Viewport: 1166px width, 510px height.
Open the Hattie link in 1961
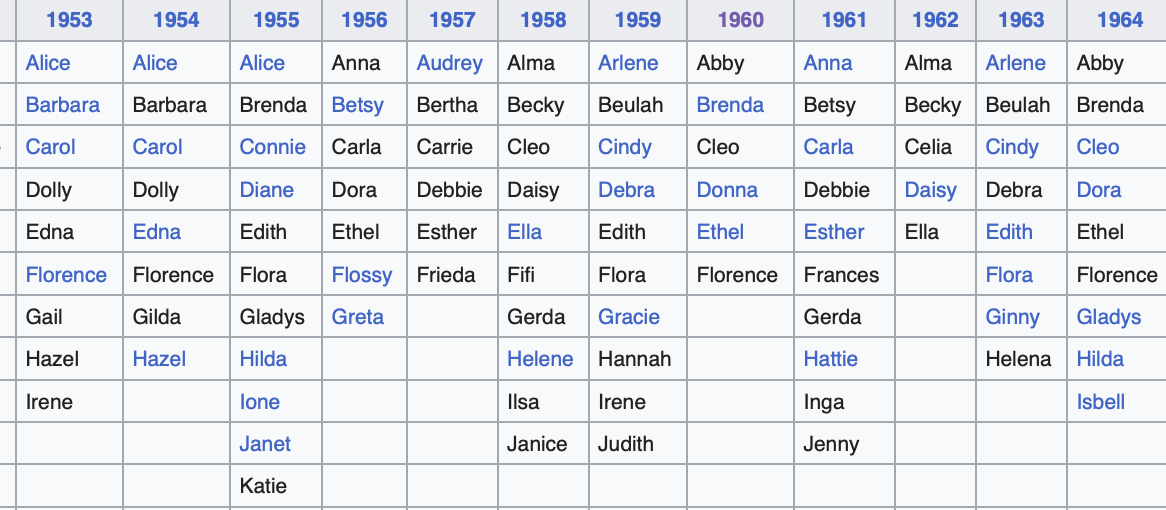(831, 360)
